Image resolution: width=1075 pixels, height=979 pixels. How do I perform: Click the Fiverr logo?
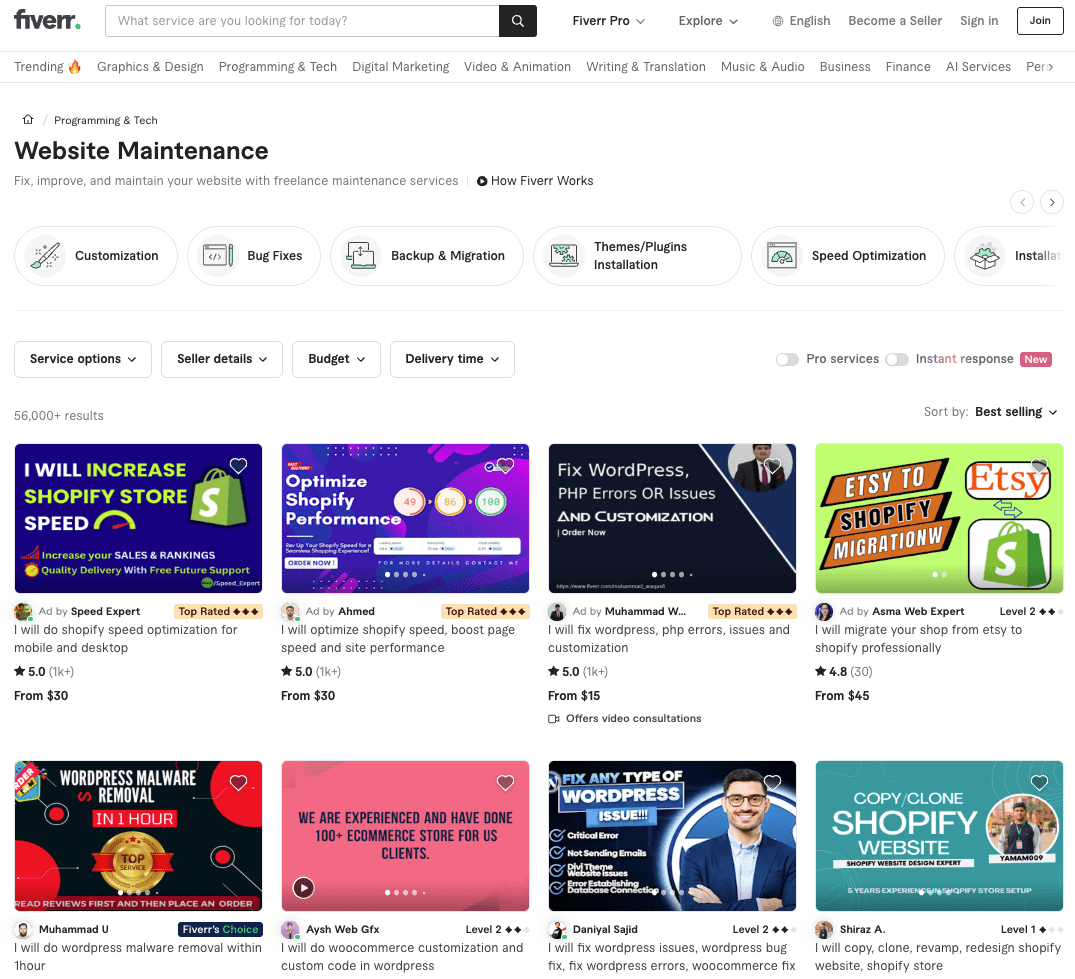coord(47,20)
